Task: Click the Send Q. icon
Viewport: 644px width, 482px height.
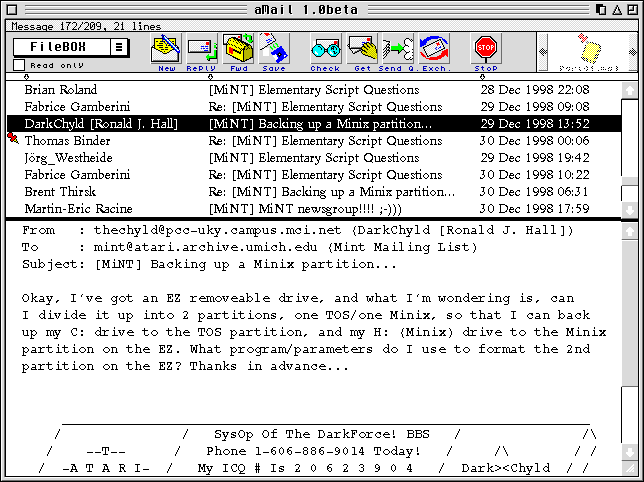Action: pyautogui.click(x=397, y=51)
